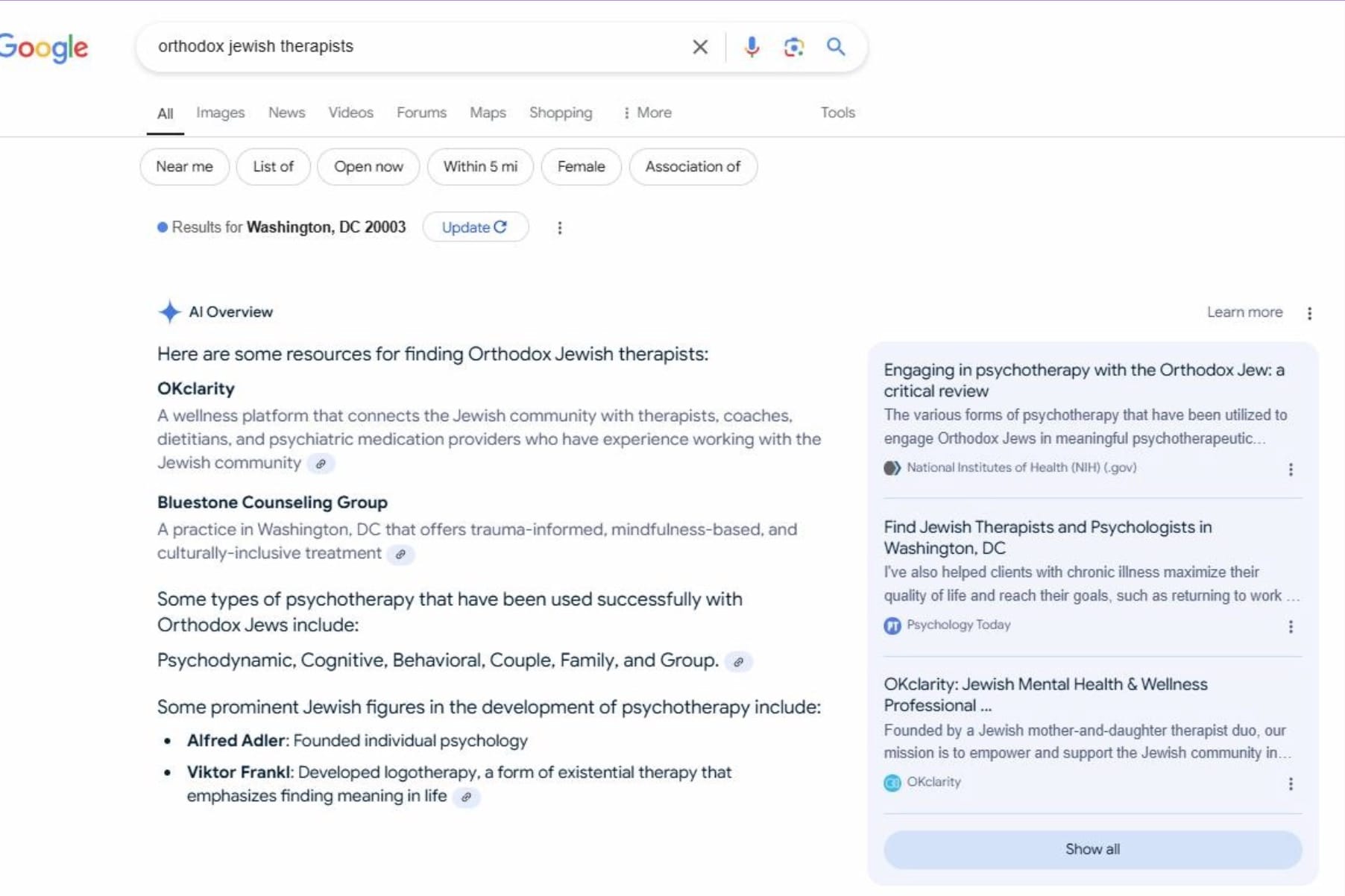Viewport: 1345px width, 896px height.
Task: Clear the search box with the X icon
Action: coord(699,47)
